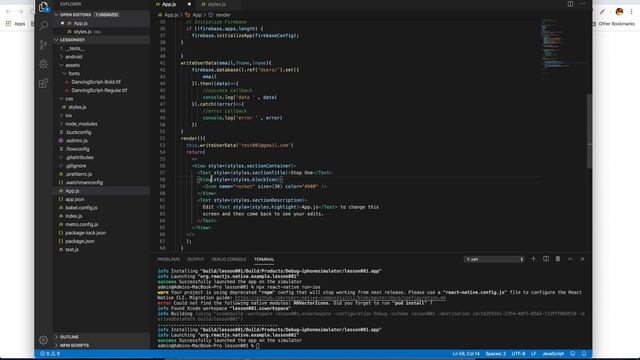Open the Explorer view in activity bar
The width and height of the screenshot is (640, 360).
click(44, 7)
